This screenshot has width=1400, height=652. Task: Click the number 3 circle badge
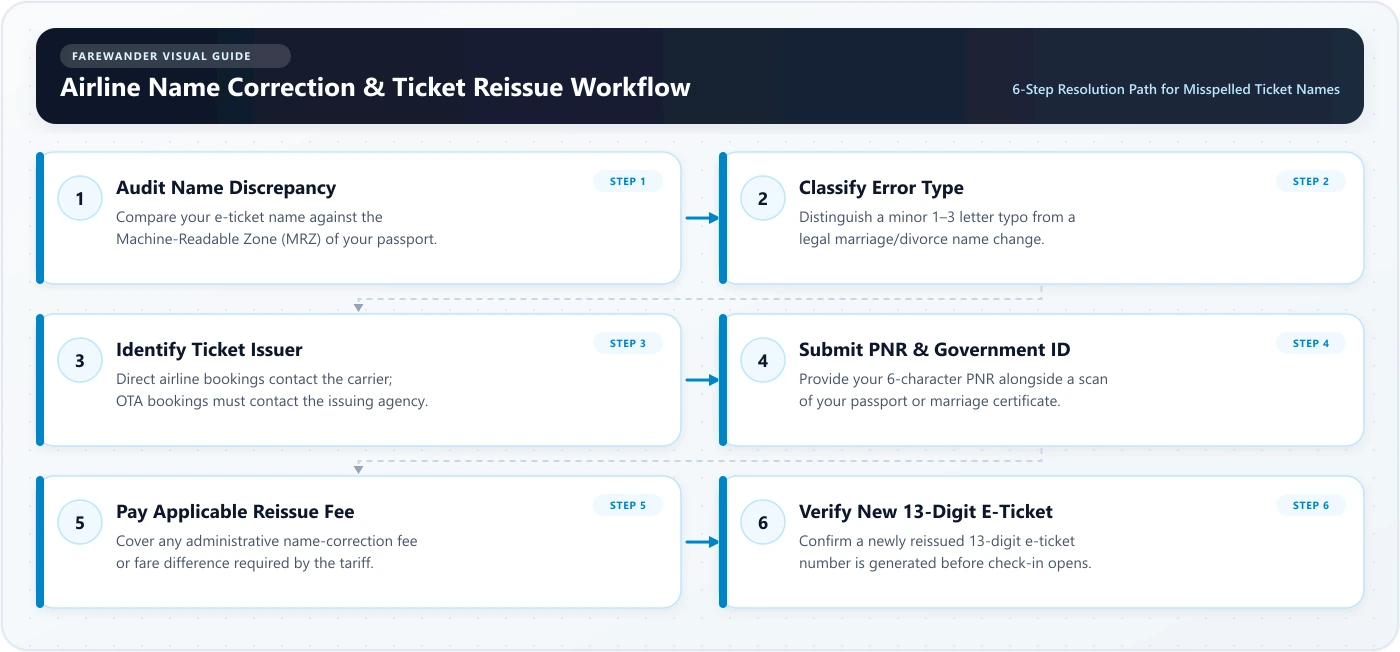tap(80, 360)
